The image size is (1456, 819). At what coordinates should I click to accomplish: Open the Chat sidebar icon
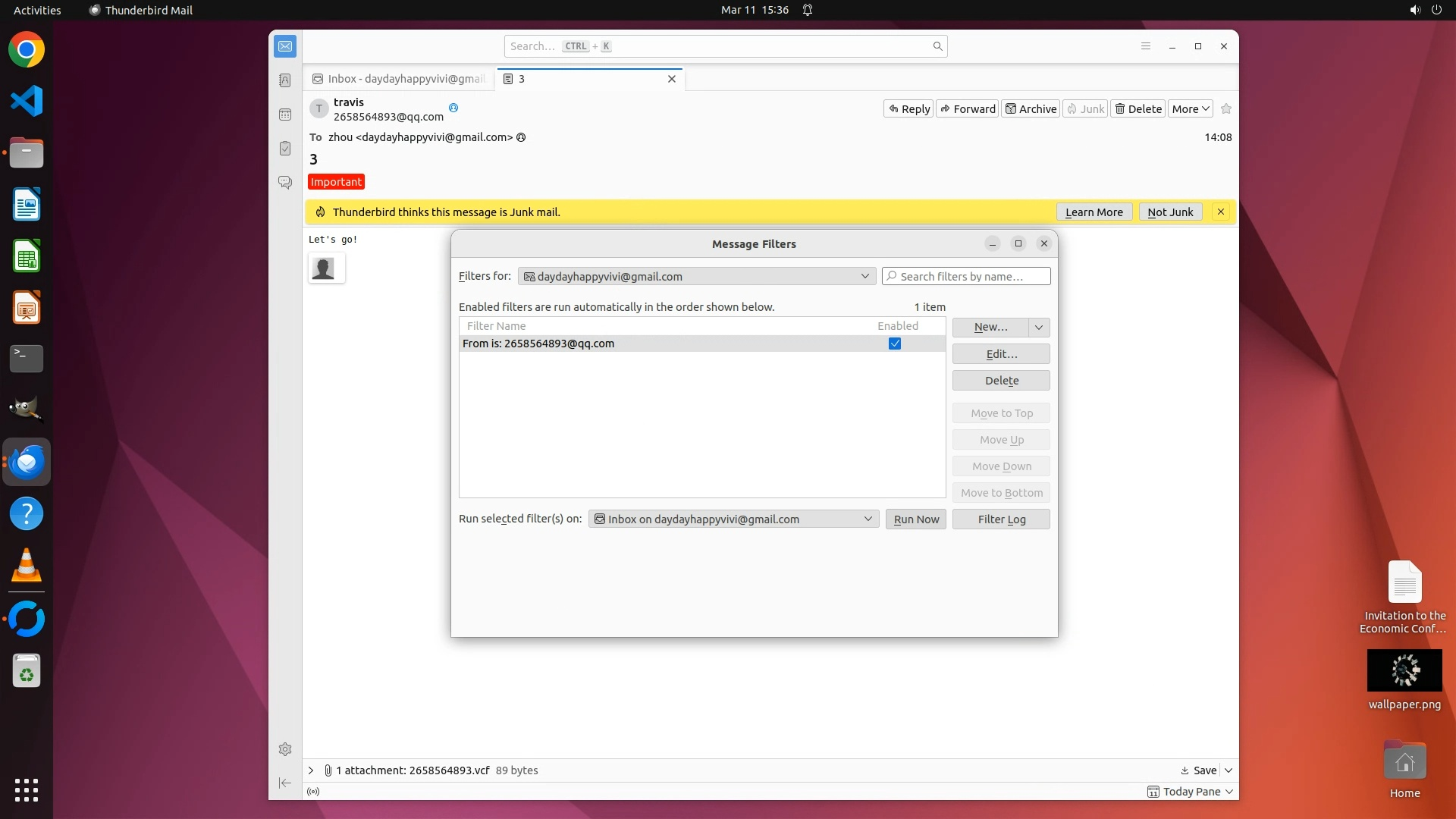(285, 183)
